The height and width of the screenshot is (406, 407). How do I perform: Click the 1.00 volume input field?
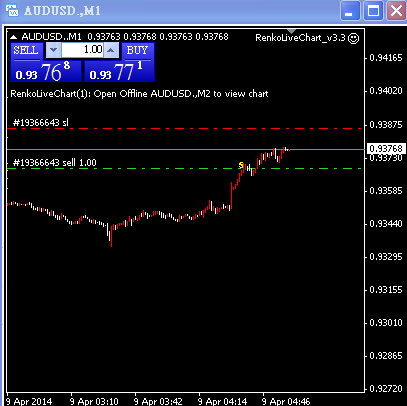[82, 50]
